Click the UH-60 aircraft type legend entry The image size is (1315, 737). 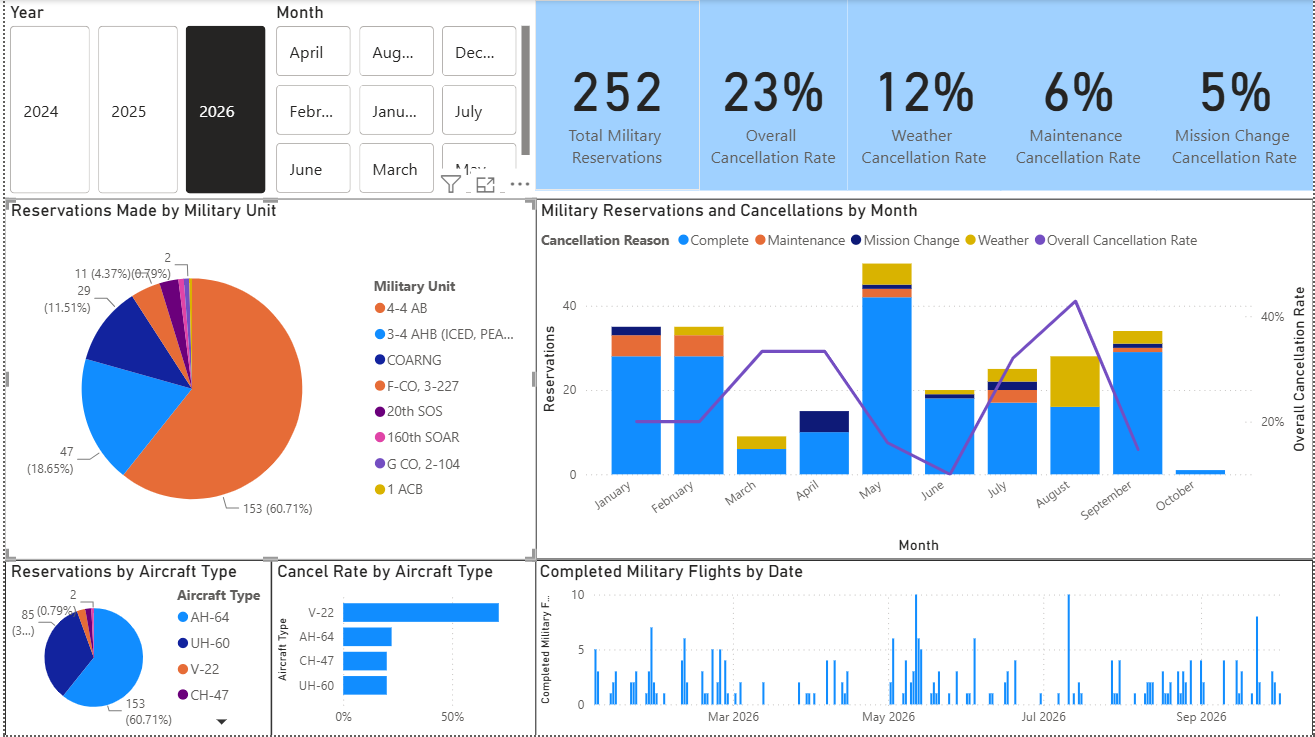203,644
